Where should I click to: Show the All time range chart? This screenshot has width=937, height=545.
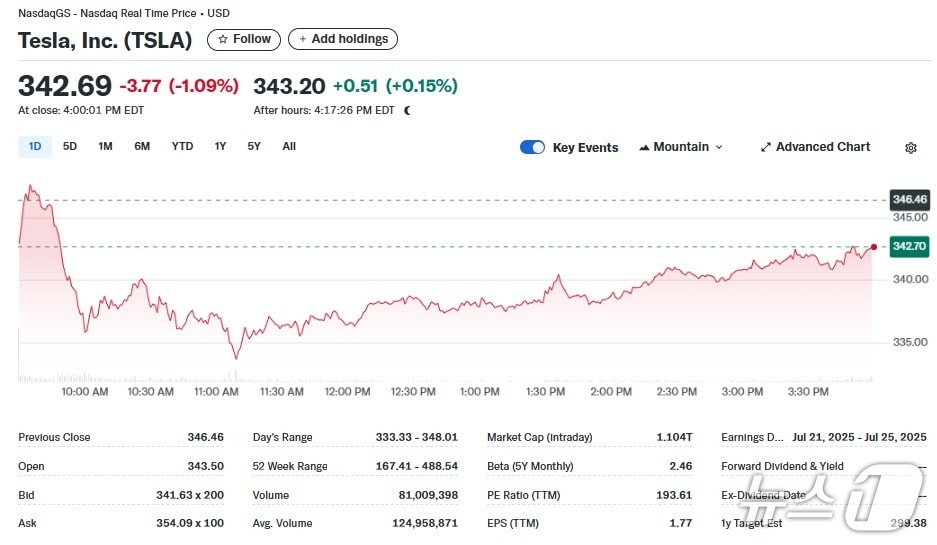pyautogui.click(x=289, y=147)
